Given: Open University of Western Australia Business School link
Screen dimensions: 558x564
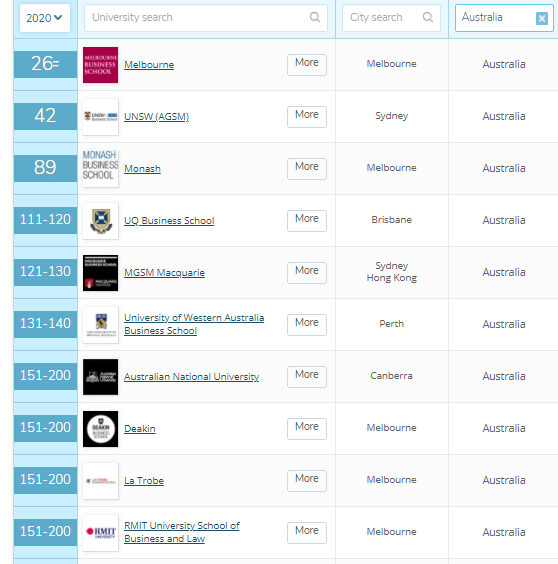Looking at the screenshot, I should [194, 324].
